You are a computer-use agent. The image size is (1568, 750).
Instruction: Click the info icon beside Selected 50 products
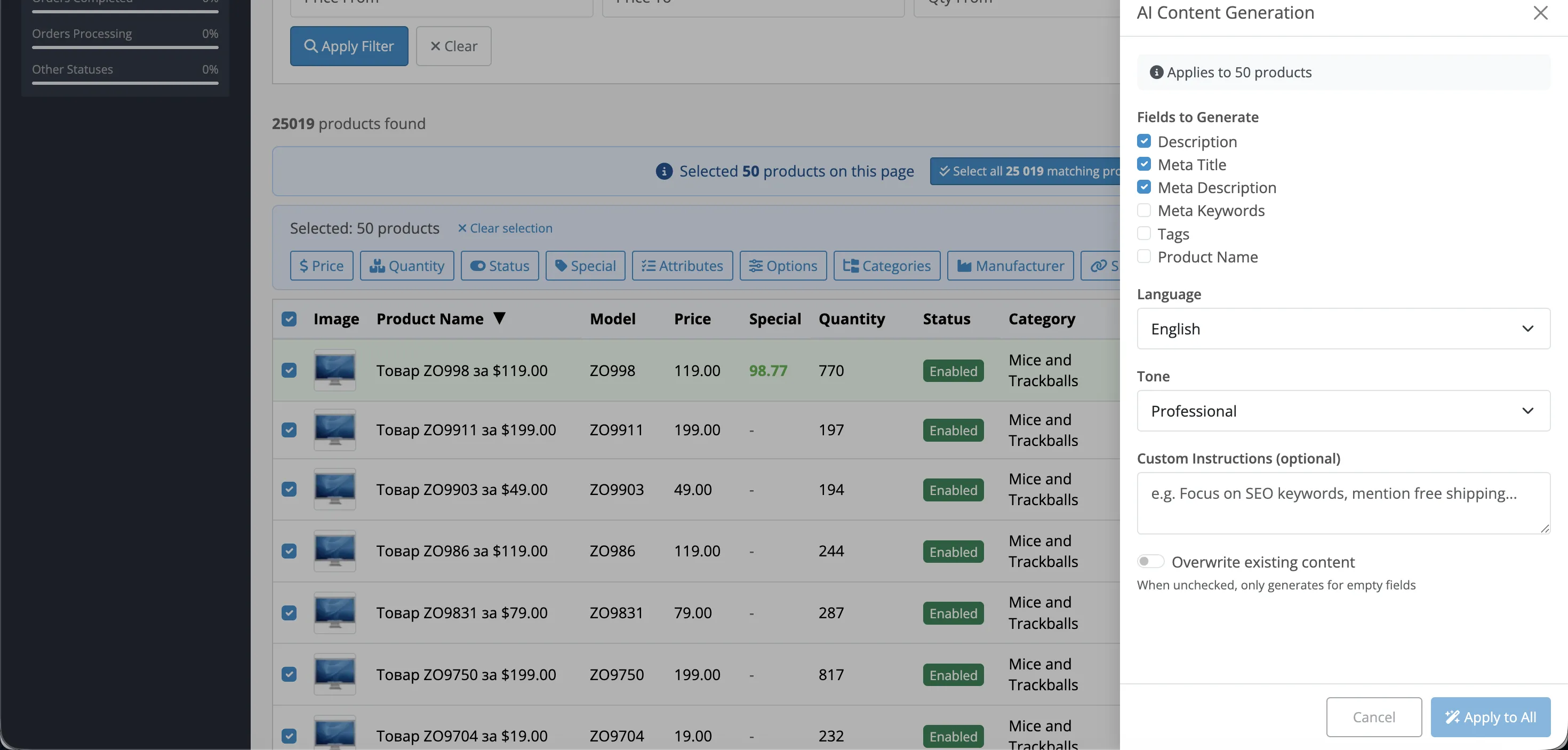(x=664, y=172)
